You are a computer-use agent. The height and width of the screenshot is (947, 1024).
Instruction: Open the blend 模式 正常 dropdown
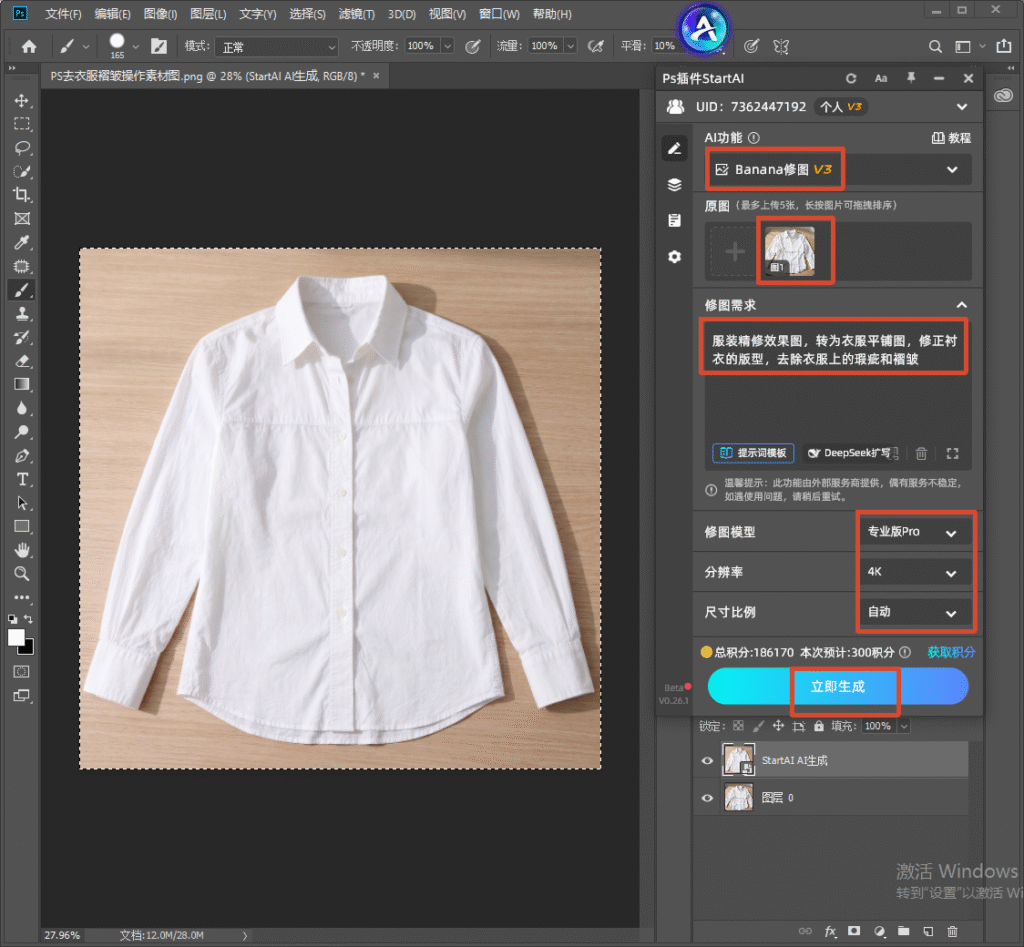[x=277, y=47]
